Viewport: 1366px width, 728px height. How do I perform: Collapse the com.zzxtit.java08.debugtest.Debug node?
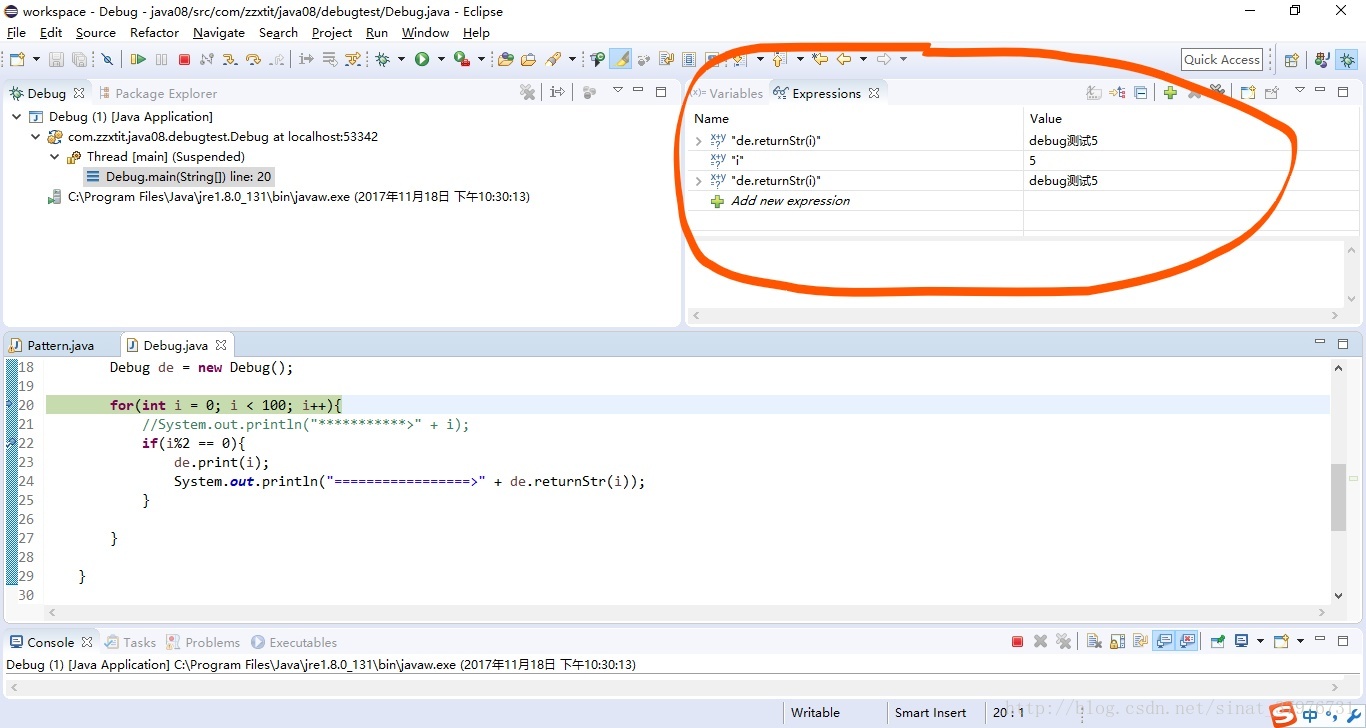35,137
